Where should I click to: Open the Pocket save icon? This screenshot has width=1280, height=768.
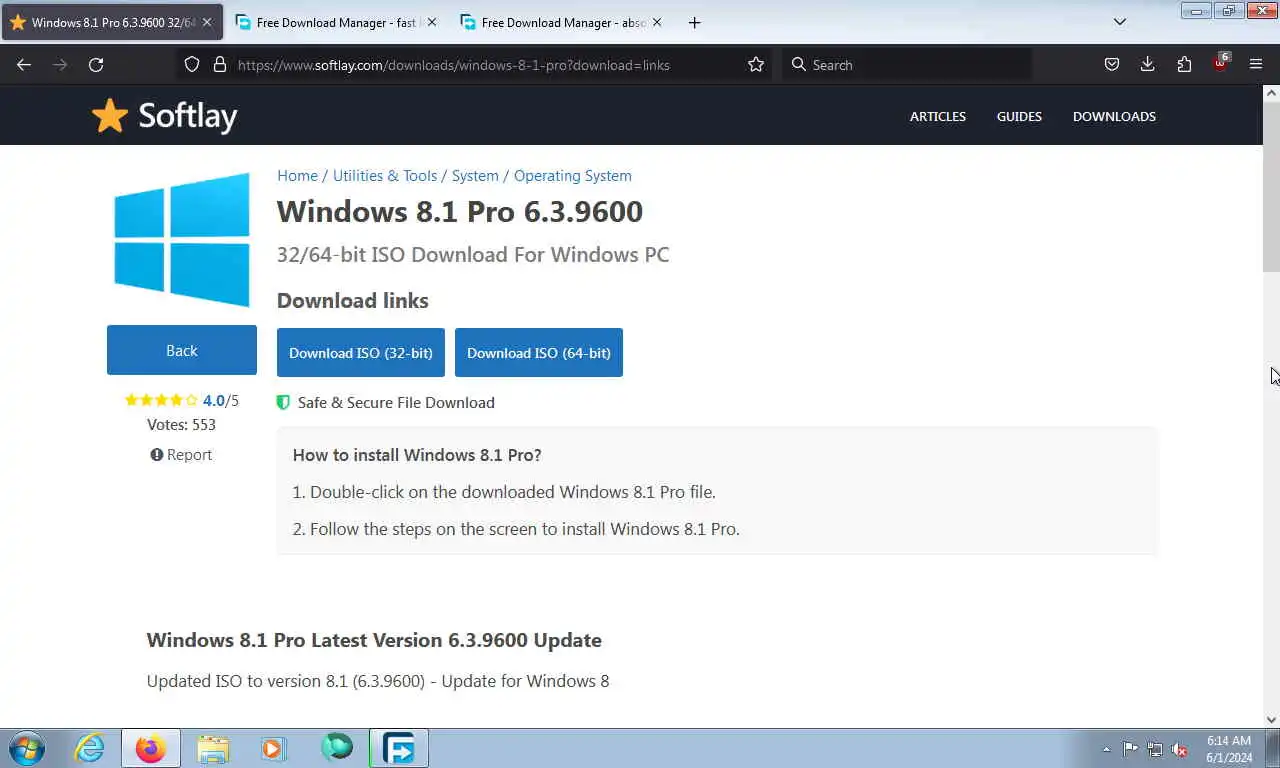click(x=1111, y=65)
